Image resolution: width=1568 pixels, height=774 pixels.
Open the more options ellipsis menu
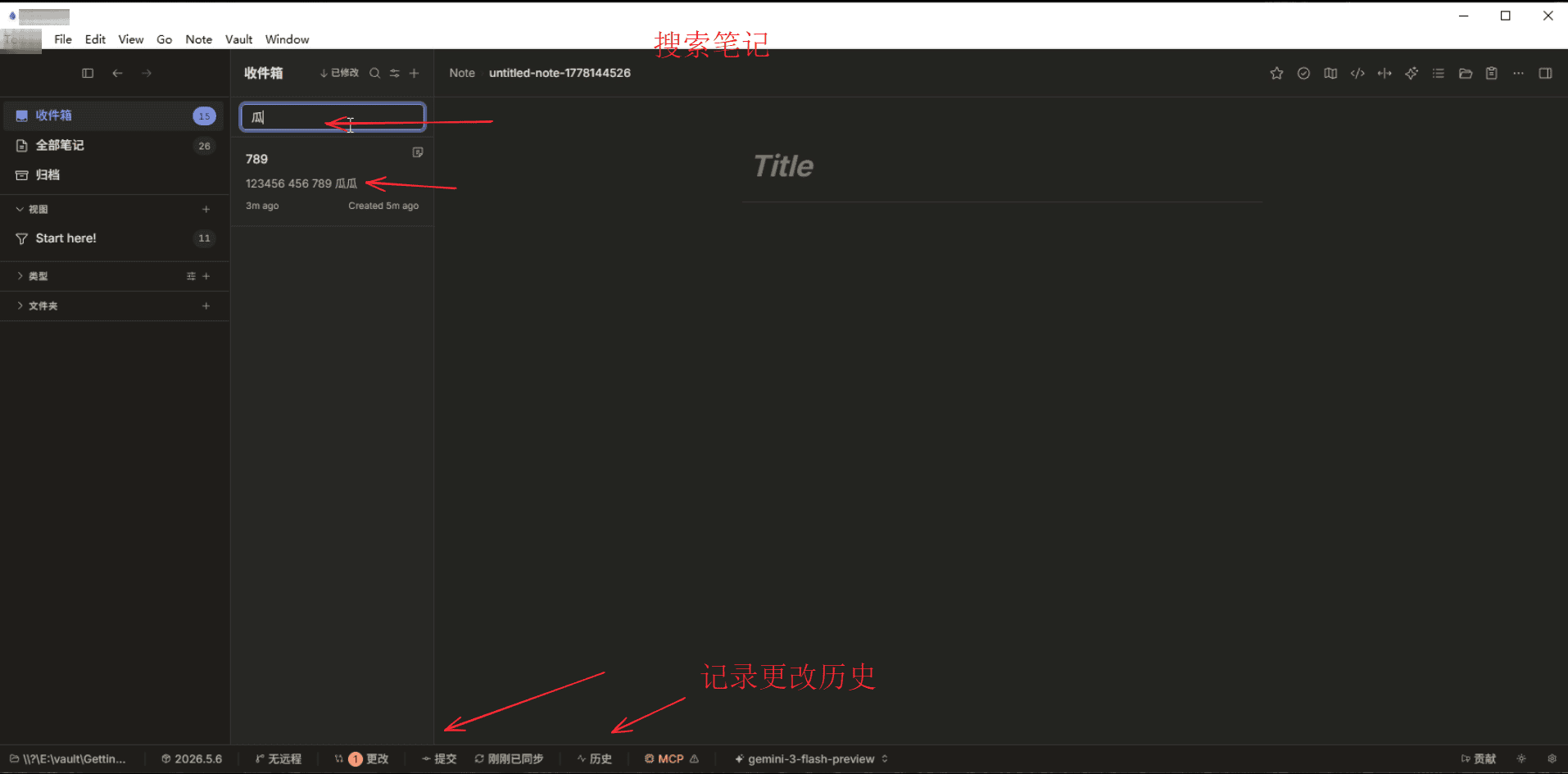[1519, 73]
